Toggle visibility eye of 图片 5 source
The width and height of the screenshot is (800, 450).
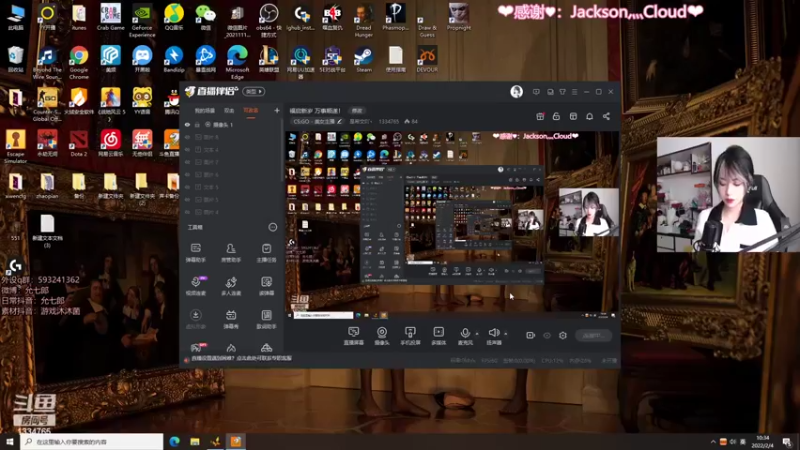point(187,199)
